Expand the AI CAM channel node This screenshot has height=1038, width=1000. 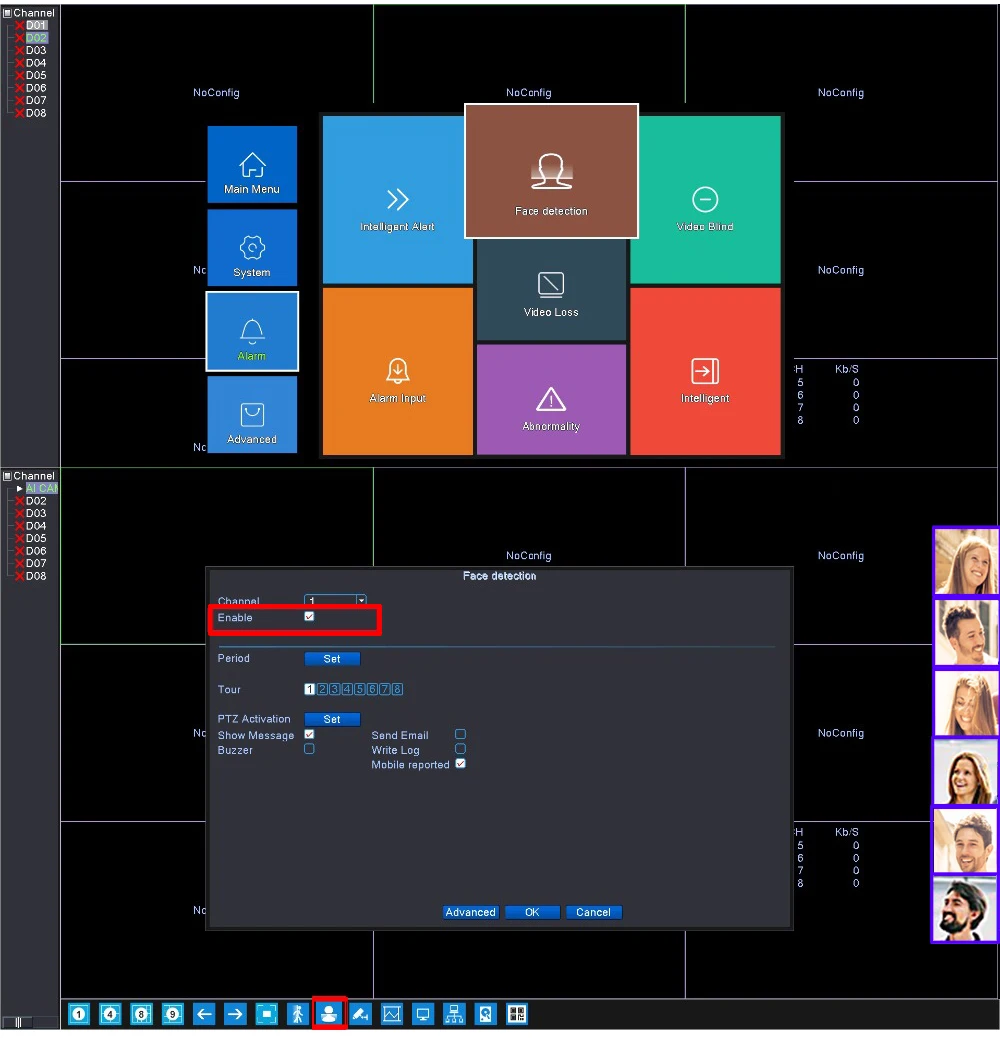(19, 488)
